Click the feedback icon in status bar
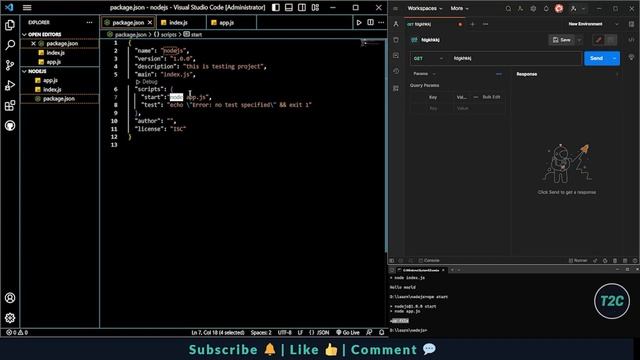 click(369, 332)
